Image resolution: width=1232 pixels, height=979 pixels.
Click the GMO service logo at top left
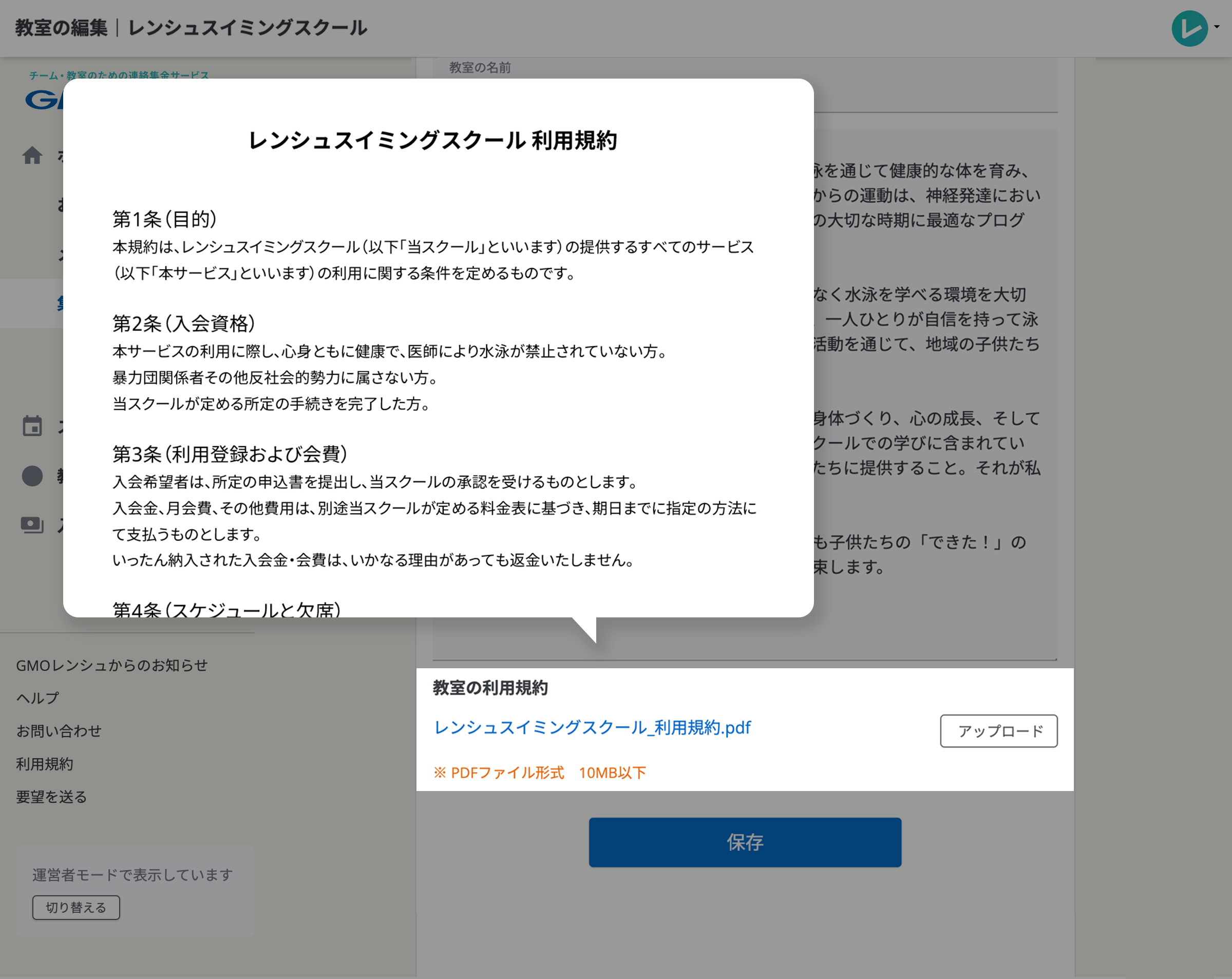point(45,101)
